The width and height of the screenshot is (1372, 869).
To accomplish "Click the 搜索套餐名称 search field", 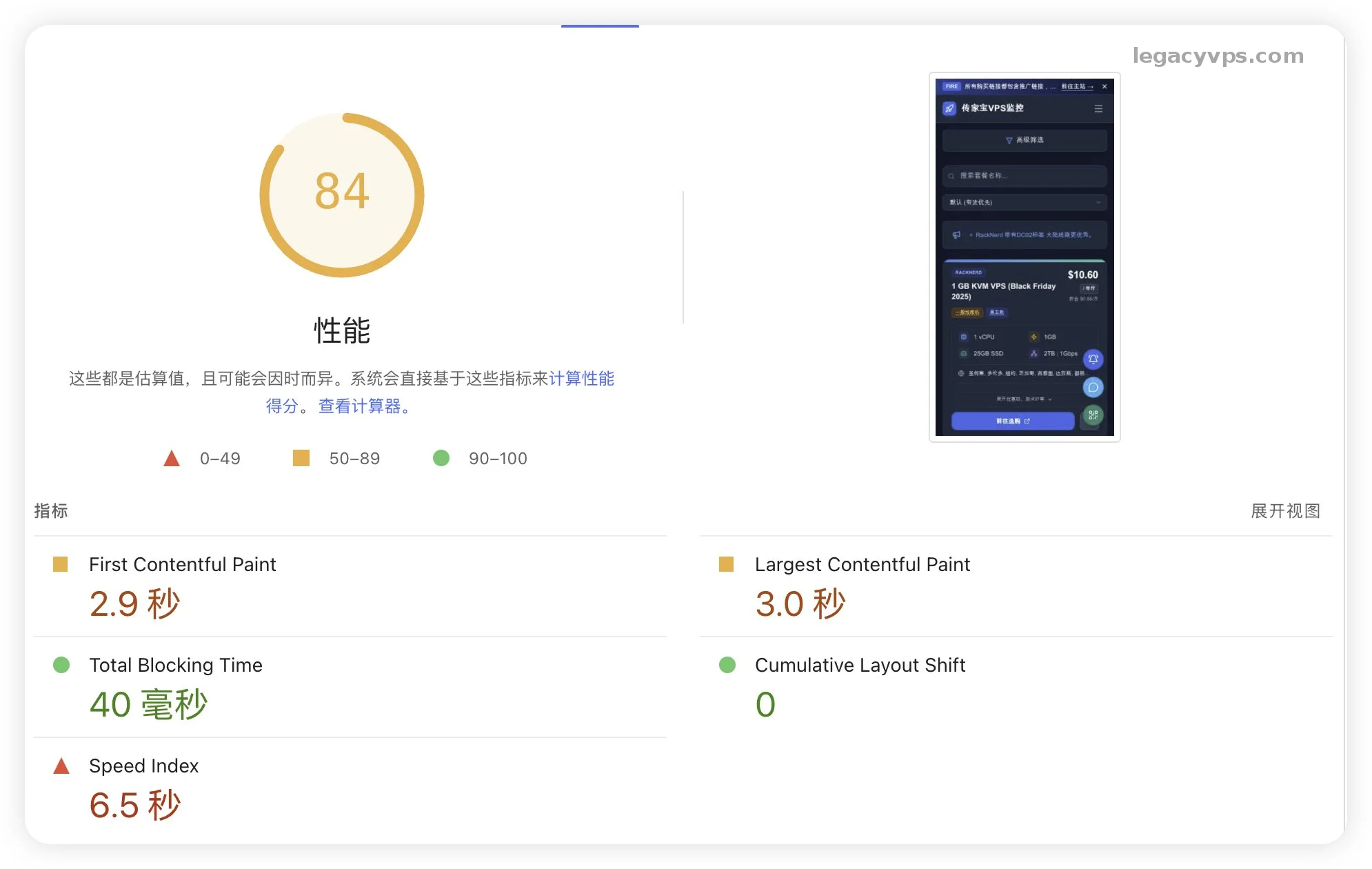I will [1025, 177].
